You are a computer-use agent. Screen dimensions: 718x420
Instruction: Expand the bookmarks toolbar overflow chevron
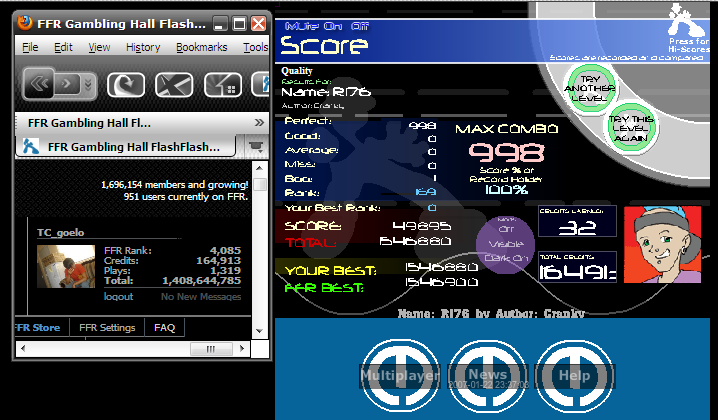click(259, 122)
